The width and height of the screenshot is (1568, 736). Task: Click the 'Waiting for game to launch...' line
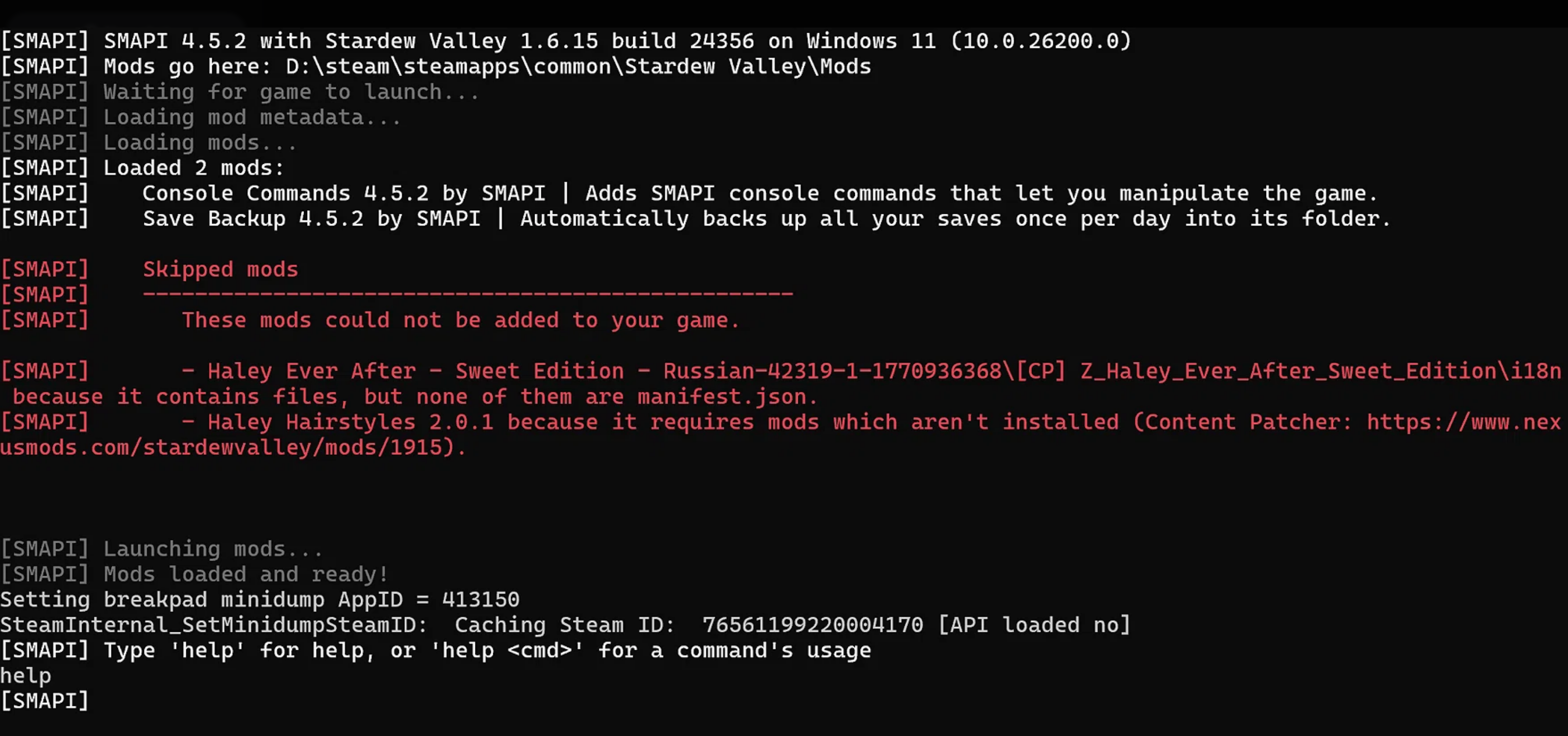pyautogui.click(x=240, y=91)
